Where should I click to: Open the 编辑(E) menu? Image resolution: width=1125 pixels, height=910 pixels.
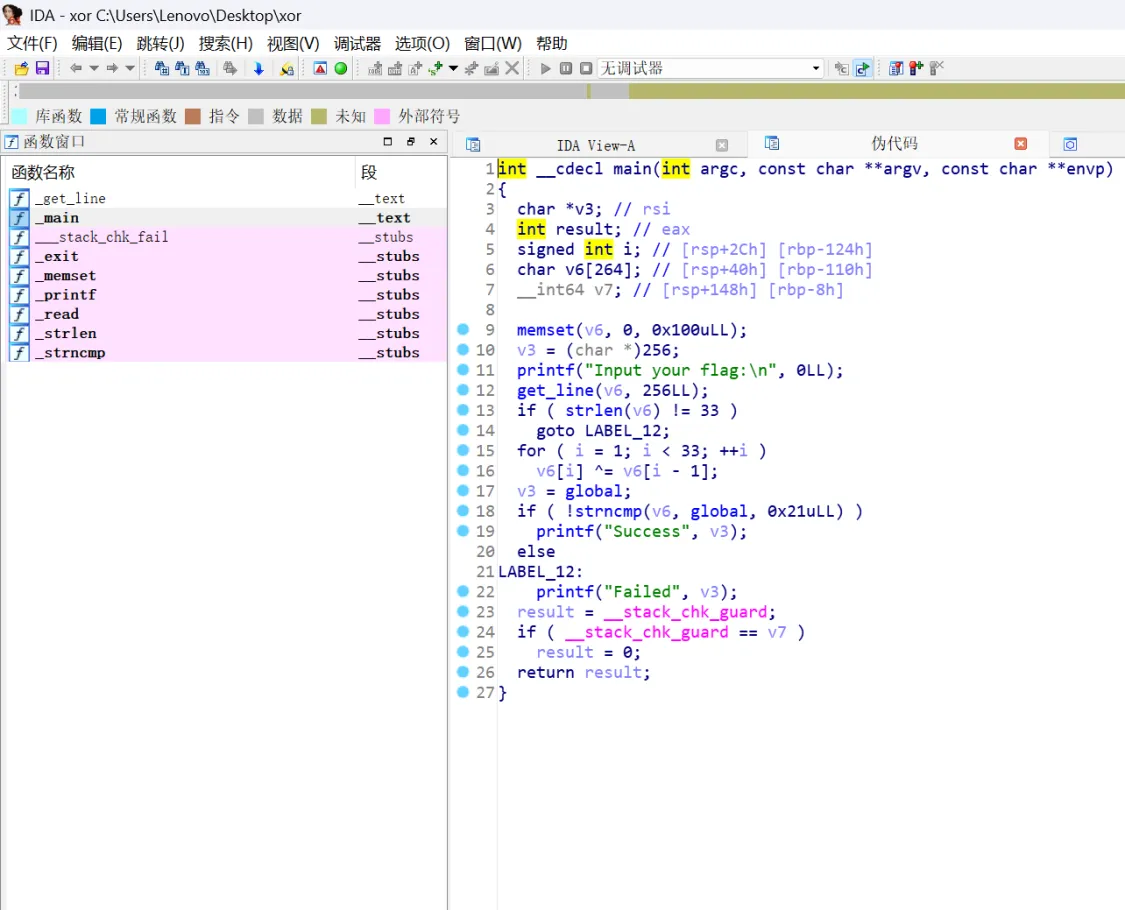(x=97, y=43)
